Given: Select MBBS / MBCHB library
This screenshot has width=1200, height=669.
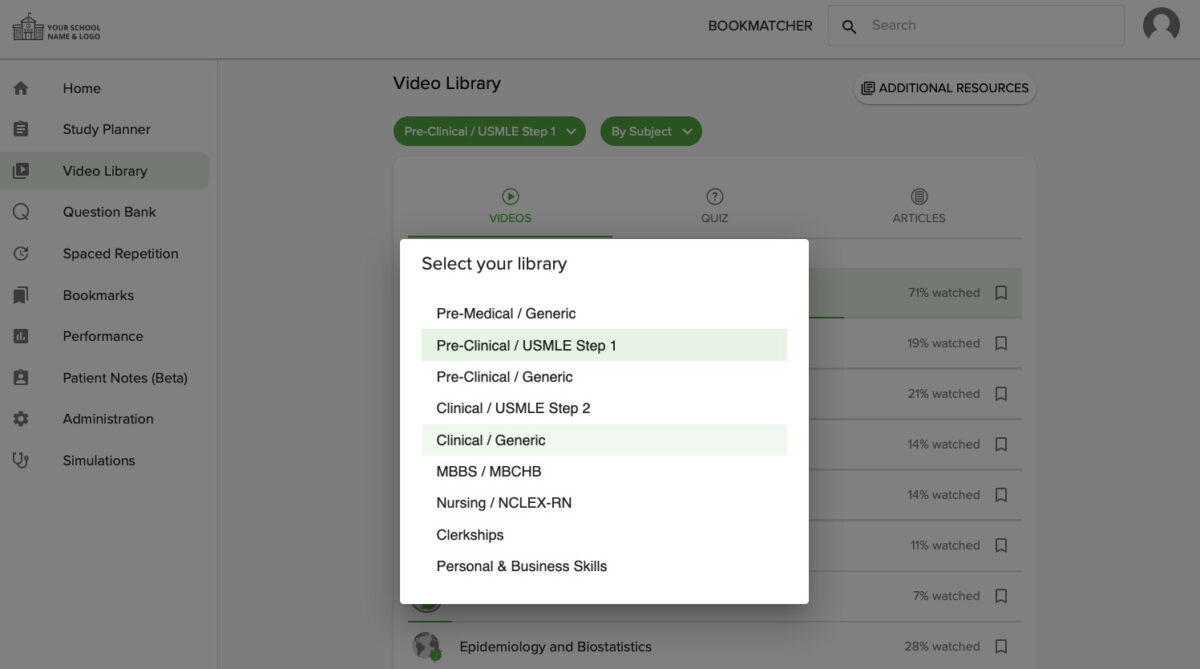Looking at the screenshot, I should [x=604, y=471].
